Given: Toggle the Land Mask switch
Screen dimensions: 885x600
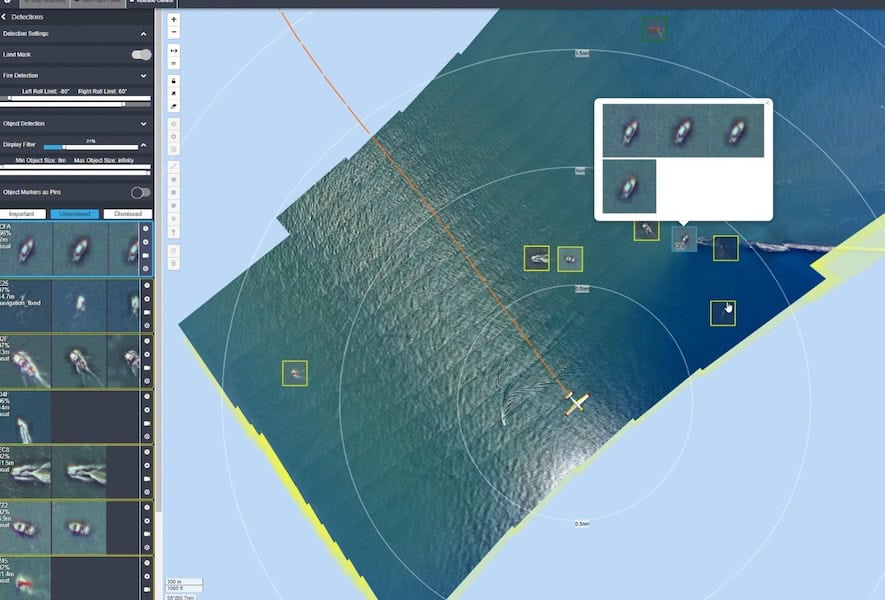Looking at the screenshot, I should pyautogui.click(x=141, y=54).
